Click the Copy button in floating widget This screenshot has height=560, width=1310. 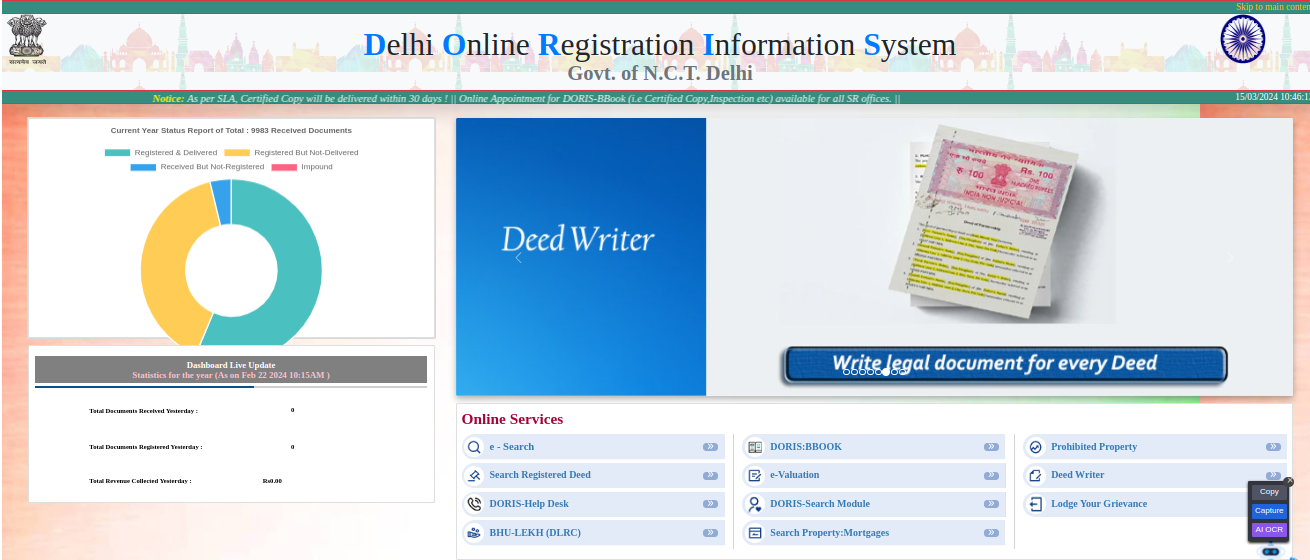1269,492
